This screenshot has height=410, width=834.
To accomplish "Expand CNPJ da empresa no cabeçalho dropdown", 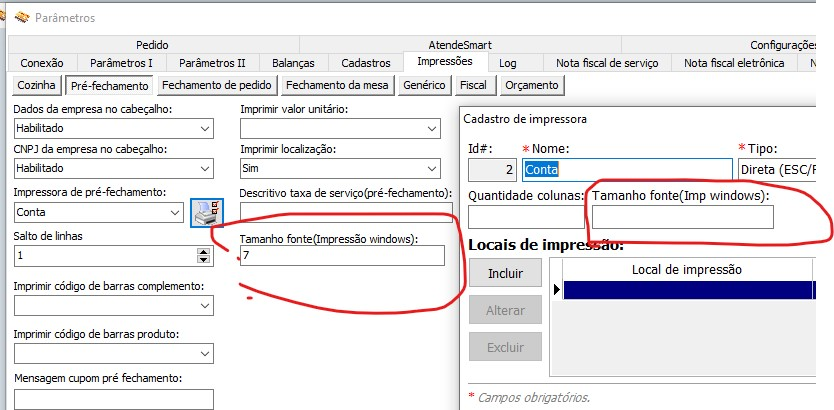I will [x=205, y=169].
